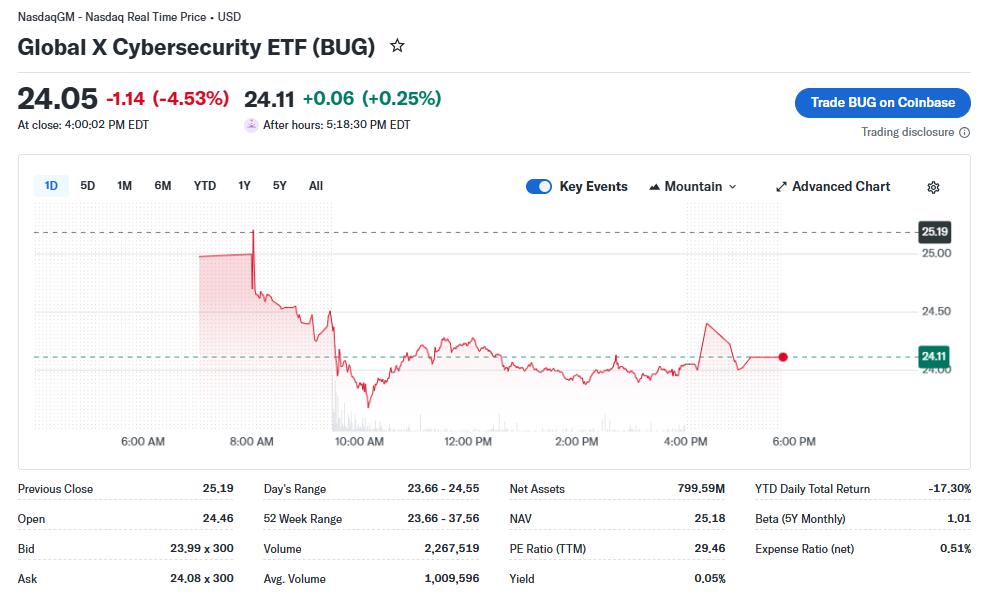Add BUG to watchlist with star icon
The height and width of the screenshot is (596, 985).
(x=397, y=46)
